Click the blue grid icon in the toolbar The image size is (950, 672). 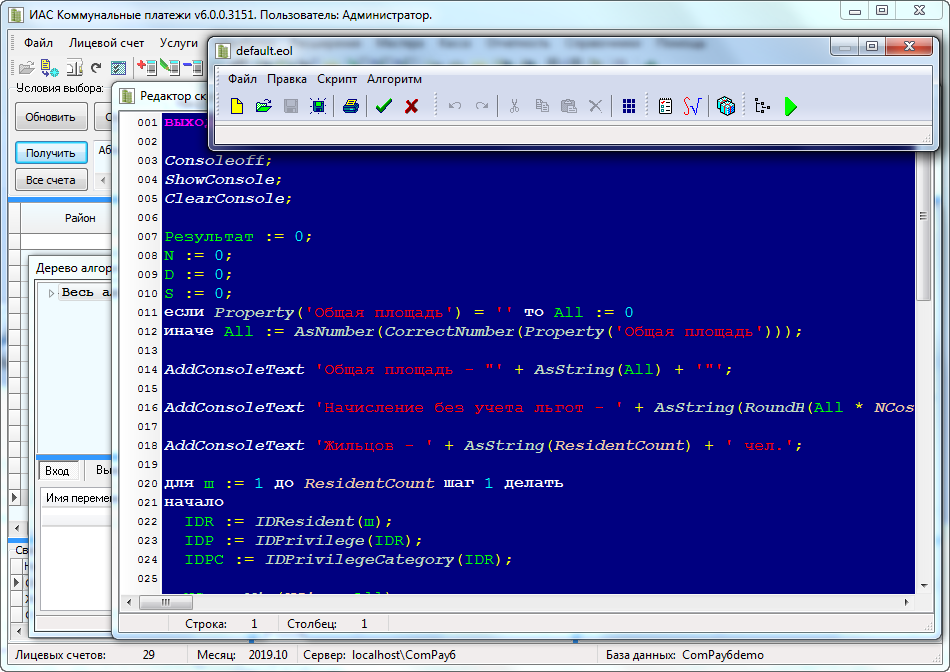[629, 106]
